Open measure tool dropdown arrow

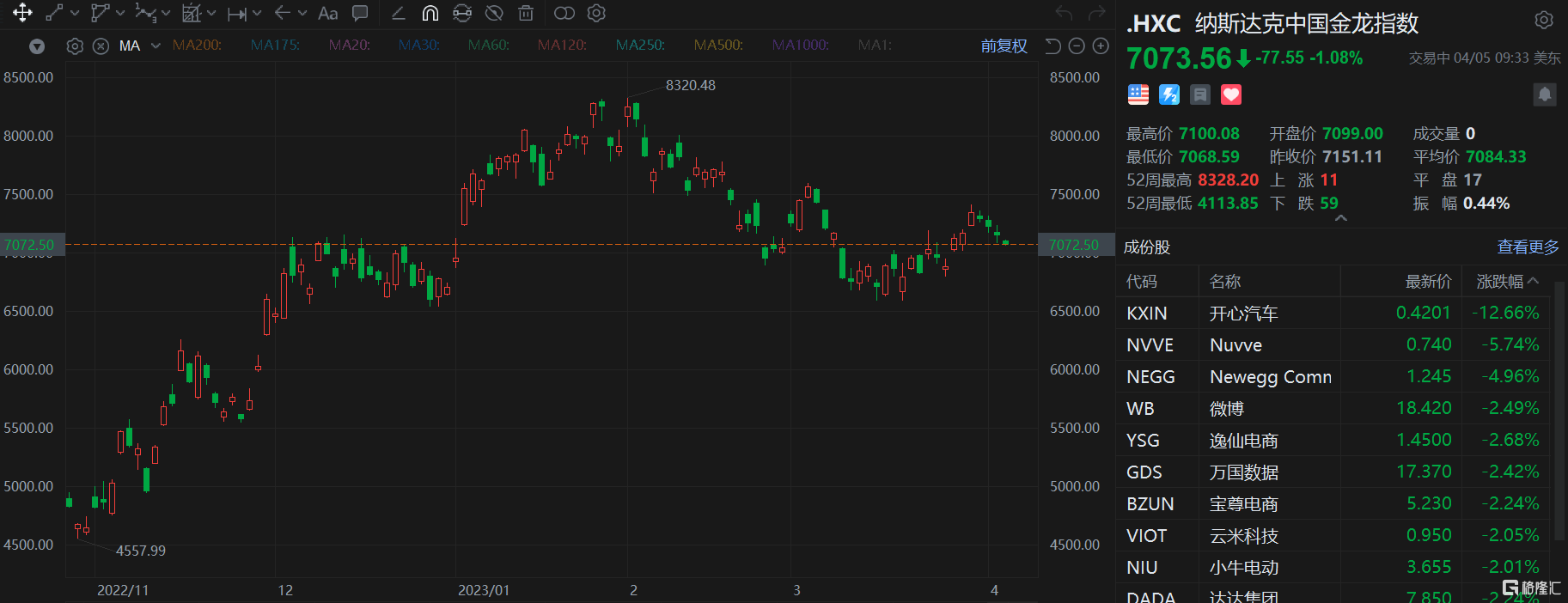[257, 13]
